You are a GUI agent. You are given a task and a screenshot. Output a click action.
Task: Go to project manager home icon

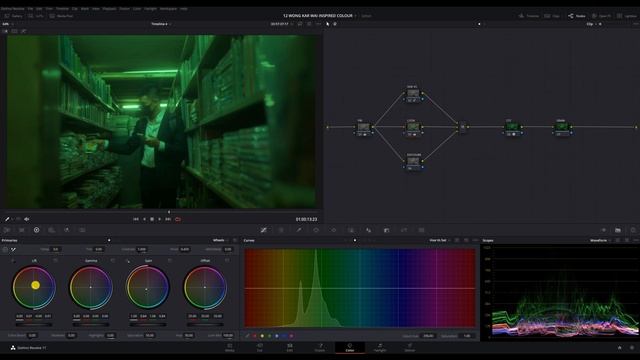coord(619,348)
